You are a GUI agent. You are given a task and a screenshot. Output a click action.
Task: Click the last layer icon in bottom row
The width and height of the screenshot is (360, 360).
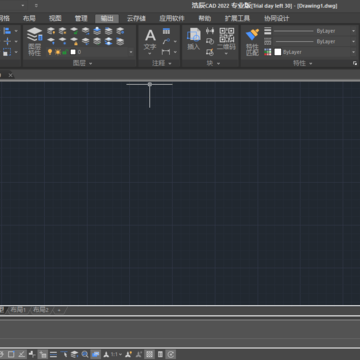coord(120,41)
